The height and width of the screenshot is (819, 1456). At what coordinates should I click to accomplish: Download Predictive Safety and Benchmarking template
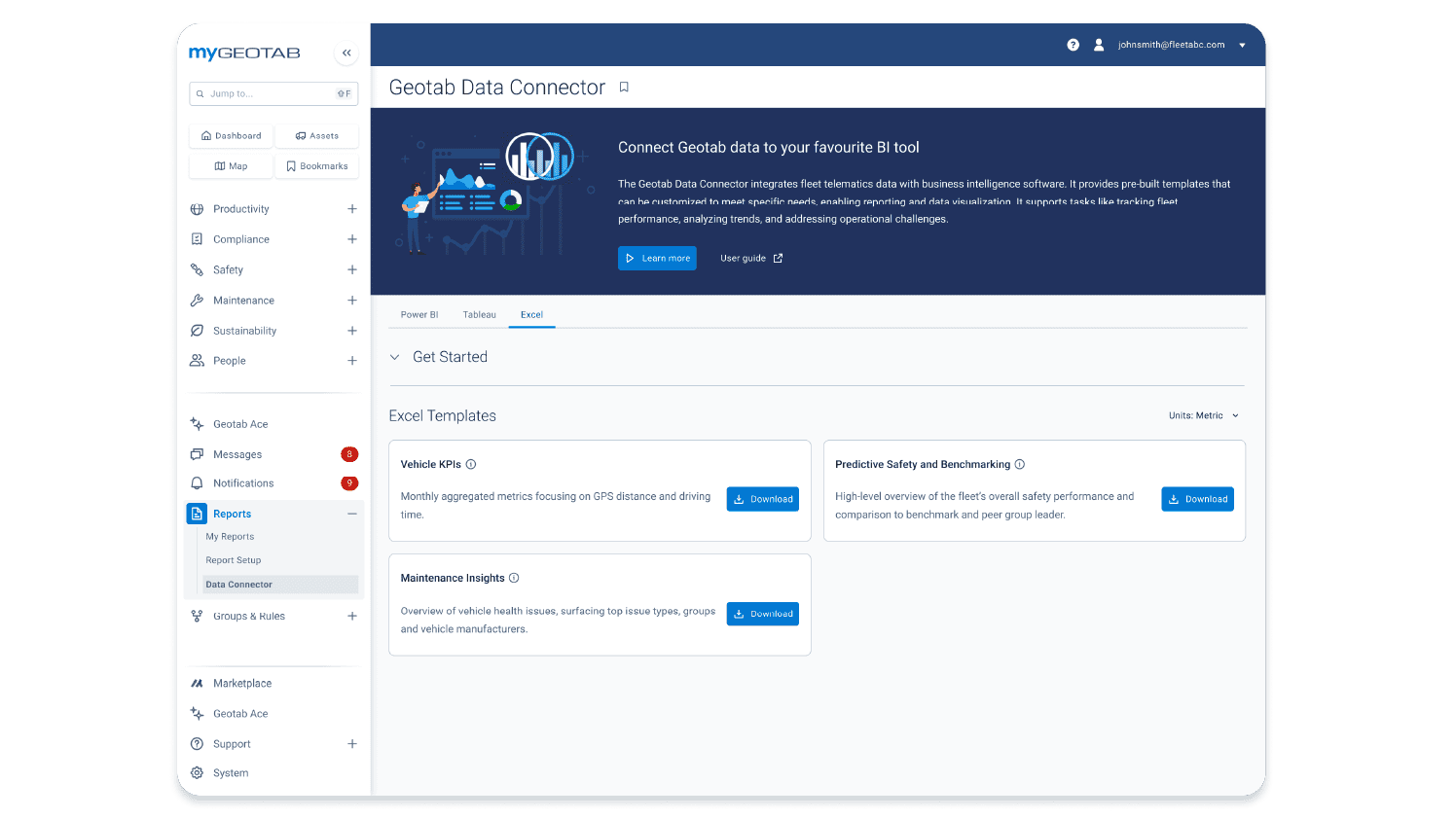1197,499
